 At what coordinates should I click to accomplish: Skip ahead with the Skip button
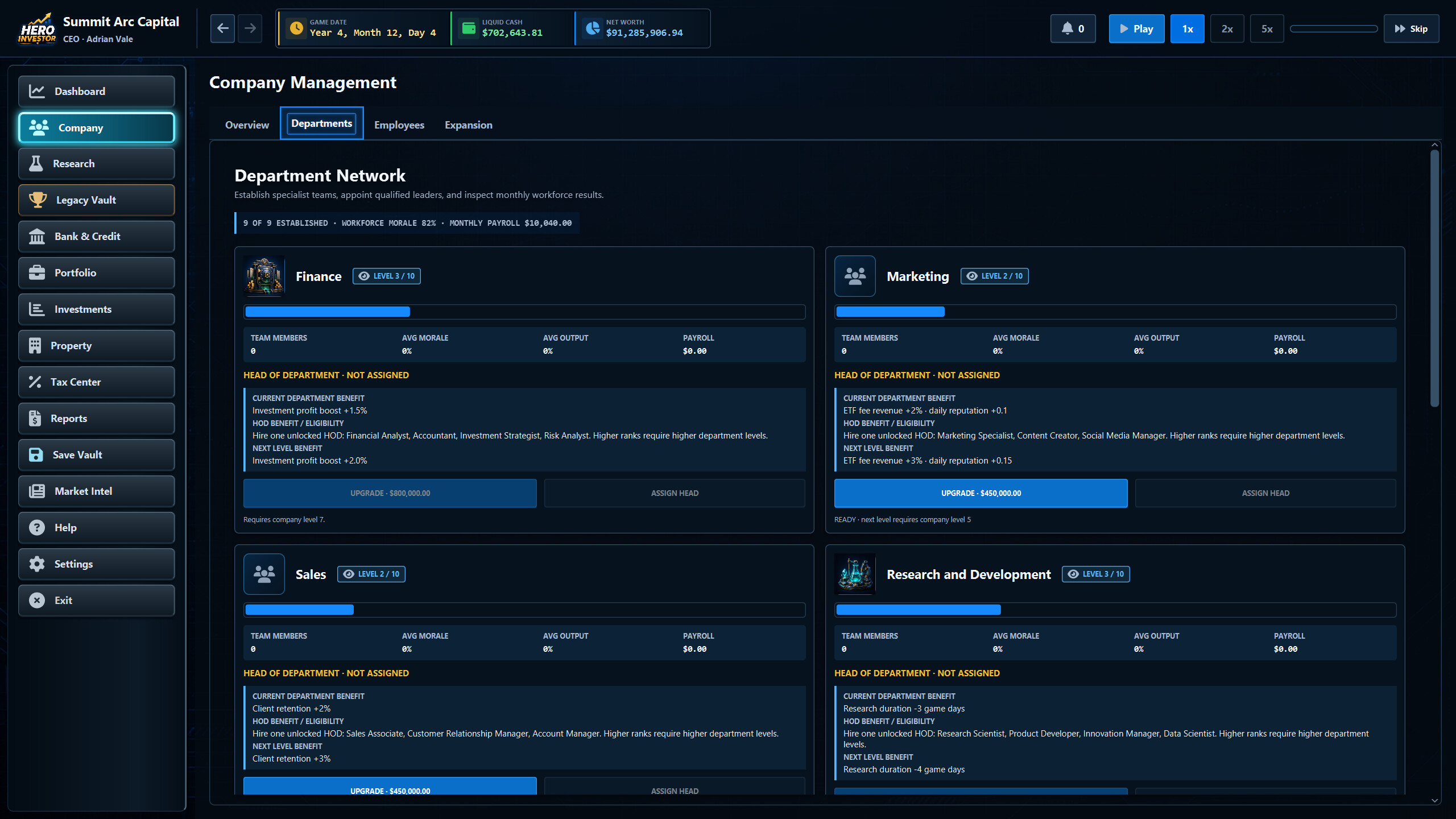pyautogui.click(x=1412, y=28)
